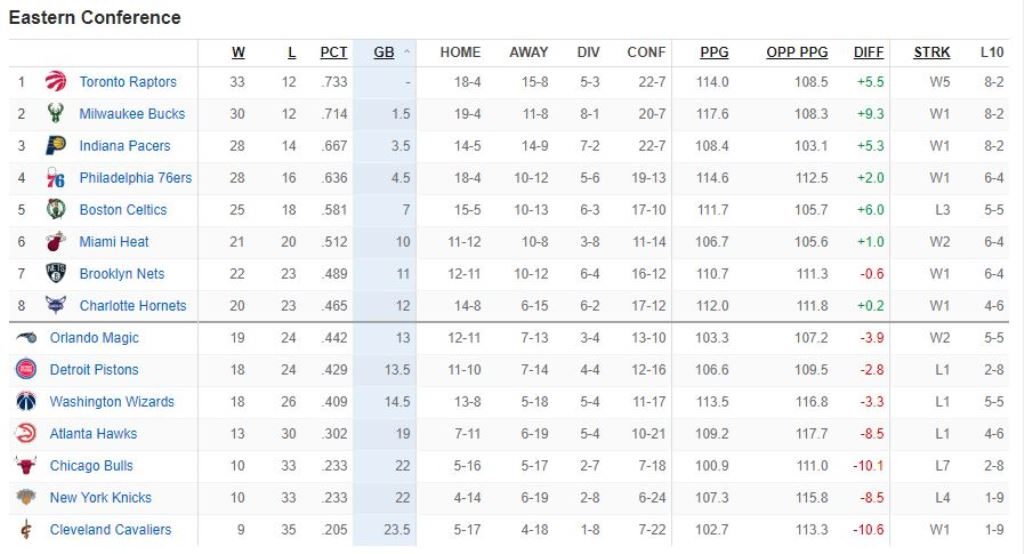Sort by DIFF column header
This screenshot has width=1024, height=554.
(x=869, y=52)
